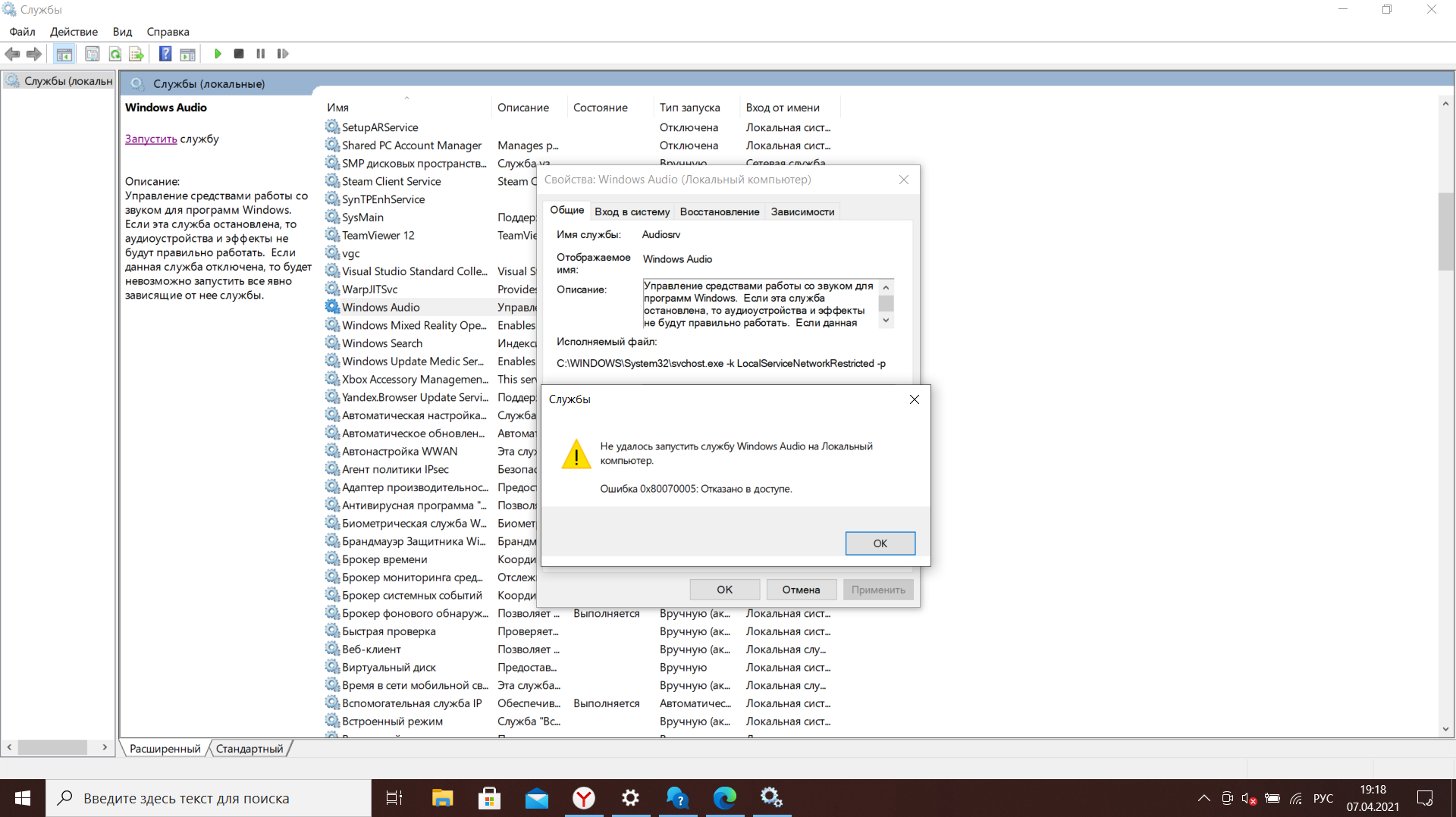The height and width of the screenshot is (817, 1456).
Task: Switch to the Вход в систему tab
Action: (x=632, y=212)
